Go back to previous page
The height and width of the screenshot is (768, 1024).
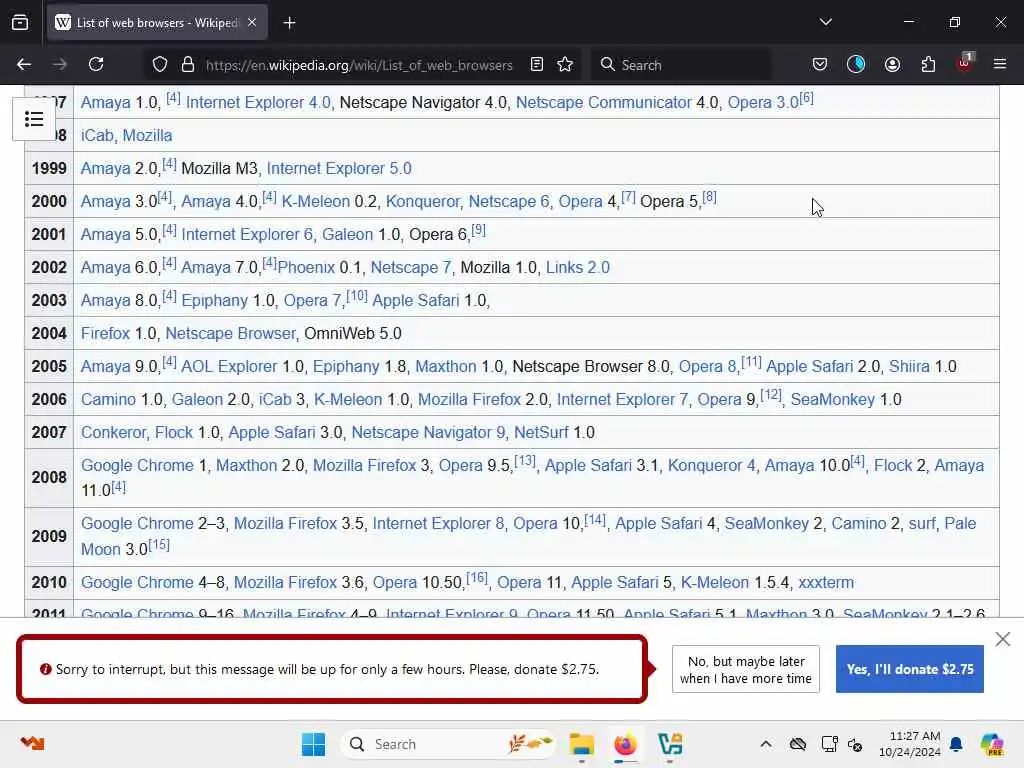tap(24, 65)
